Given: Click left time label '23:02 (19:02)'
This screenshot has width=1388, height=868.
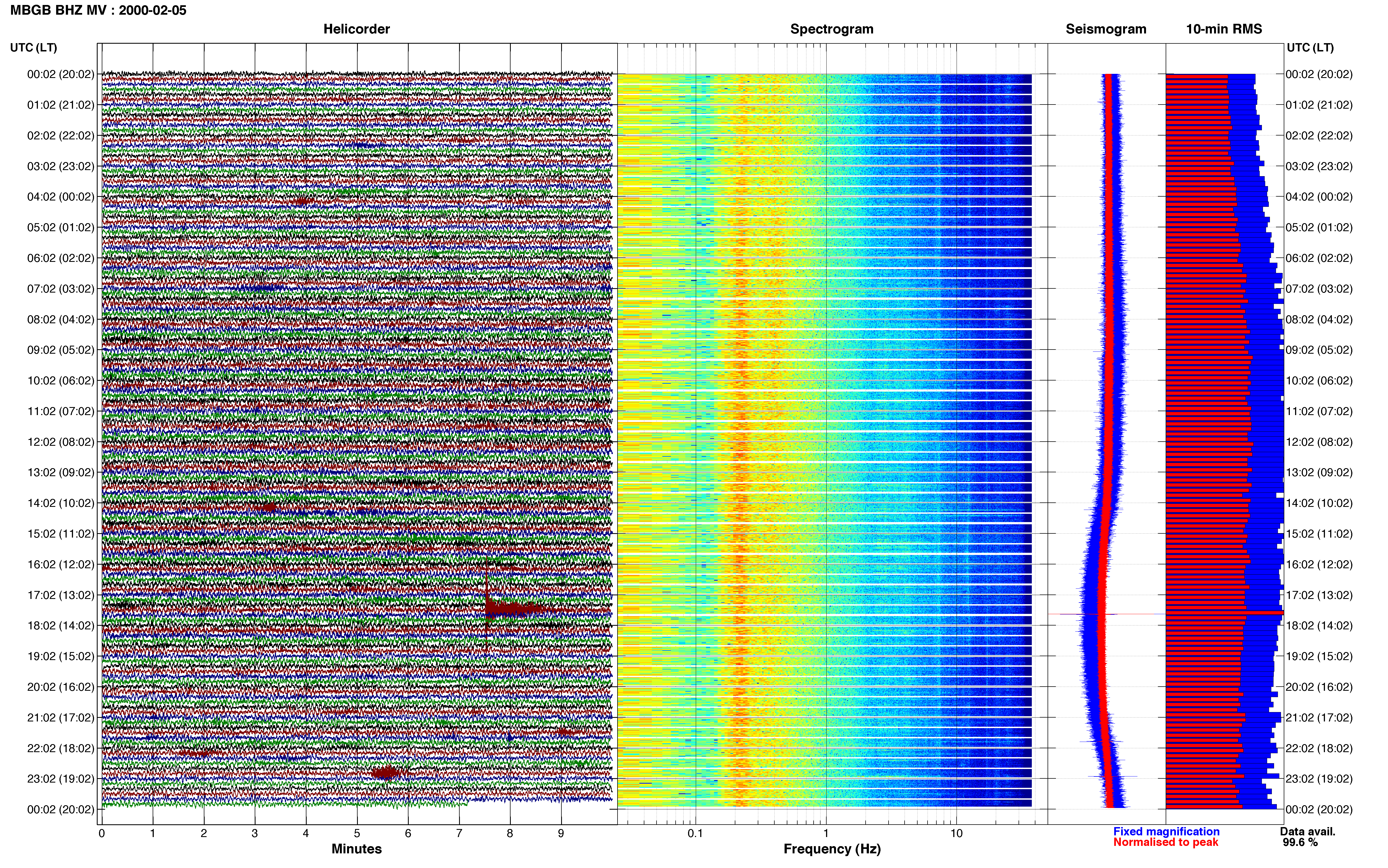Looking at the screenshot, I should (x=61, y=779).
